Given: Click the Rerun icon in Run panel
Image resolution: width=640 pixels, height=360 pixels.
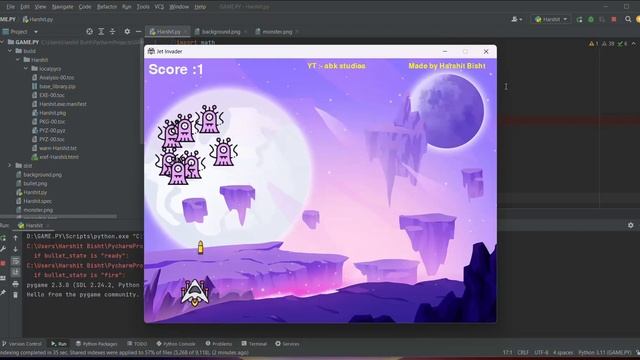Looking at the screenshot, I should (x=3, y=238).
